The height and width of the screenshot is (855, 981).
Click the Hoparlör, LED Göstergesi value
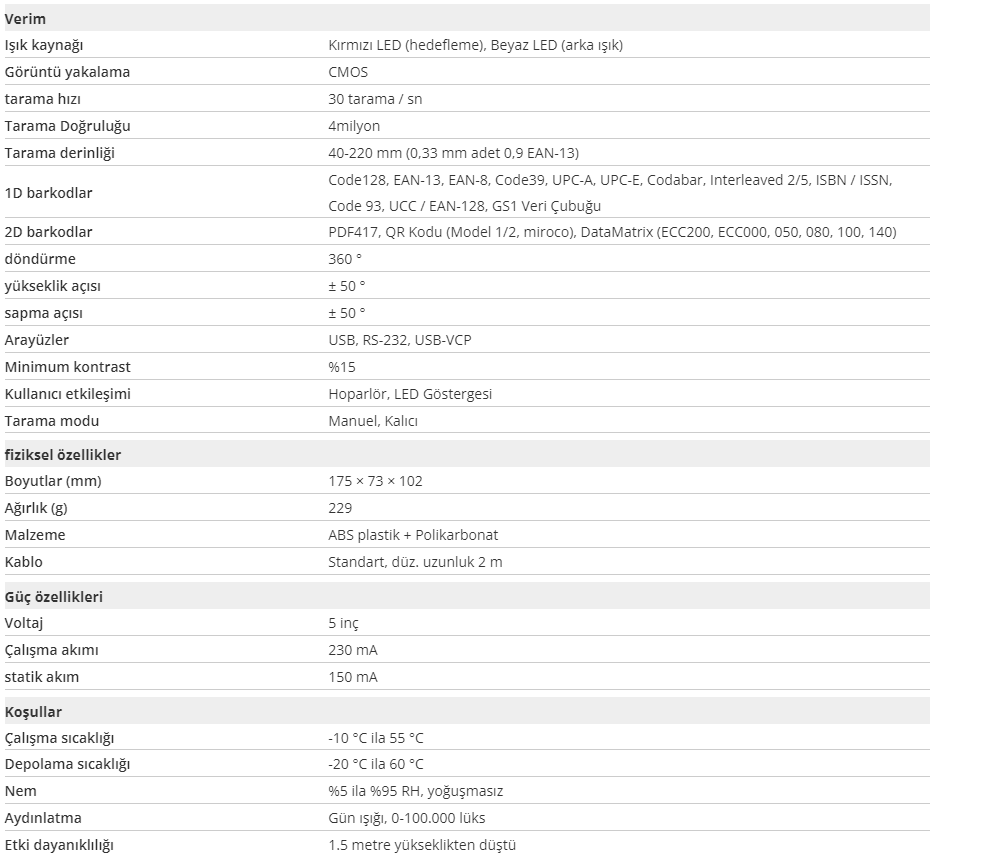[x=410, y=394]
